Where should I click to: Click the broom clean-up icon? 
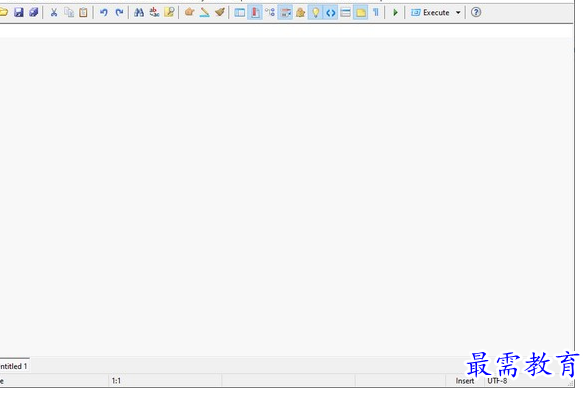[x=220, y=12]
